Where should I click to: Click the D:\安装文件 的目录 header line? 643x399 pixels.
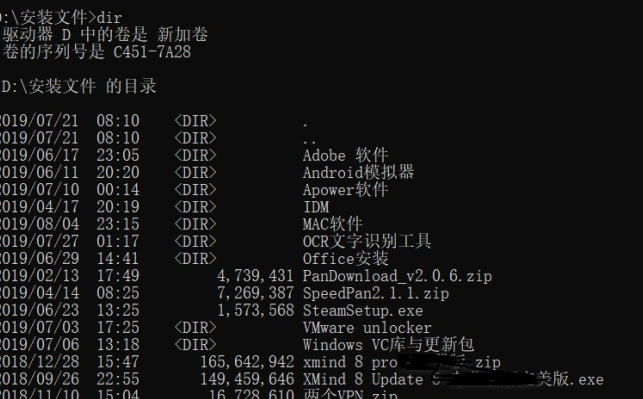coord(79,87)
